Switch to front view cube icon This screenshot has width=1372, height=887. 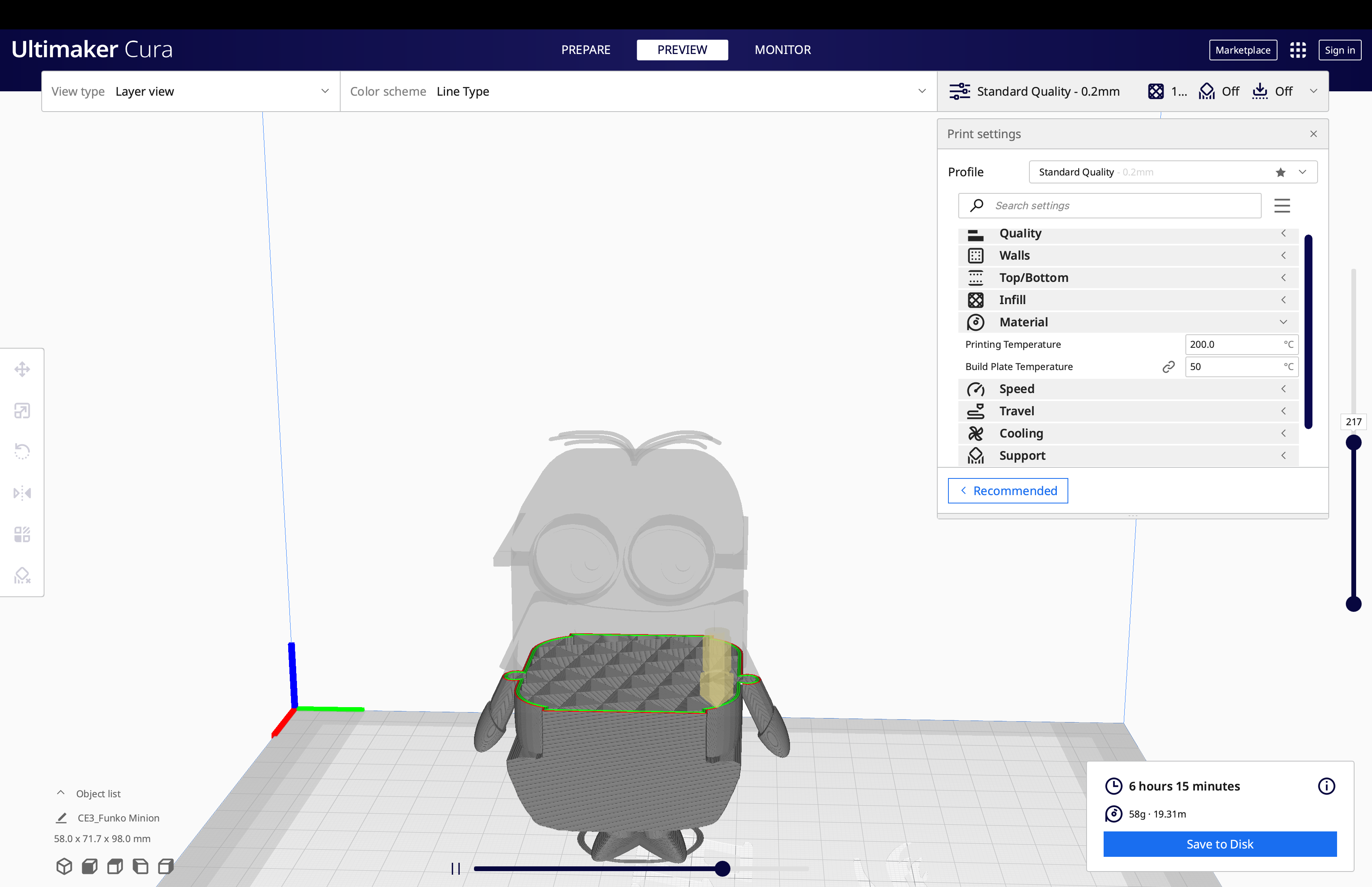pos(89,866)
